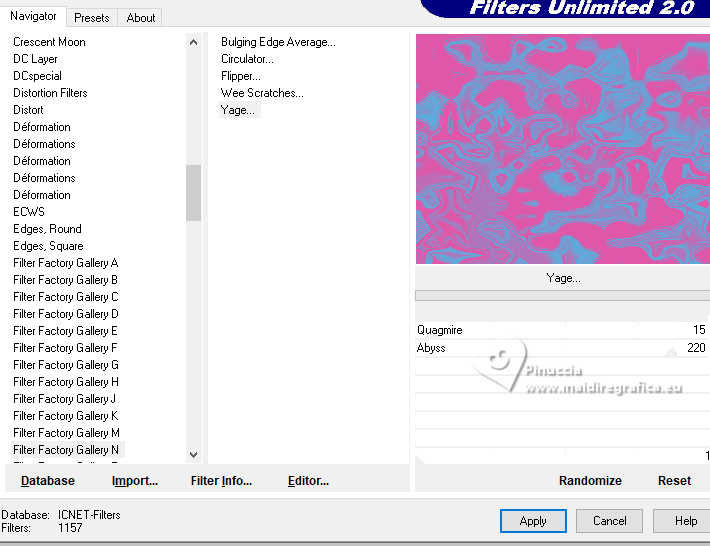Open Filter Info
Image resolution: width=710 pixels, height=546 pixels.
coord(221,481)
